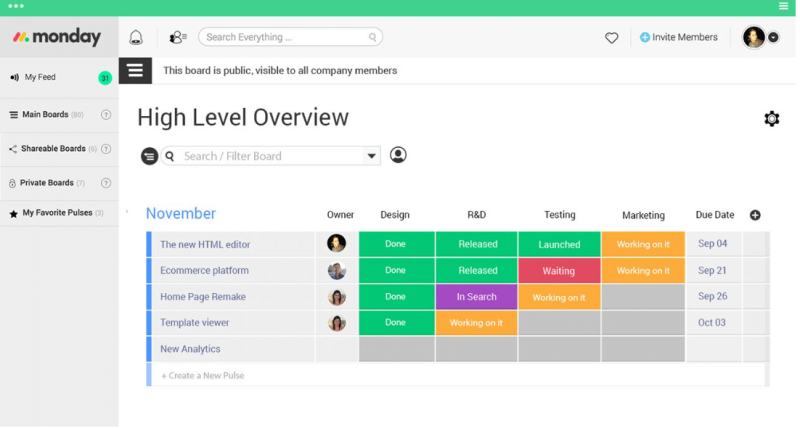Click due date Sep 26

coord(712,296)
